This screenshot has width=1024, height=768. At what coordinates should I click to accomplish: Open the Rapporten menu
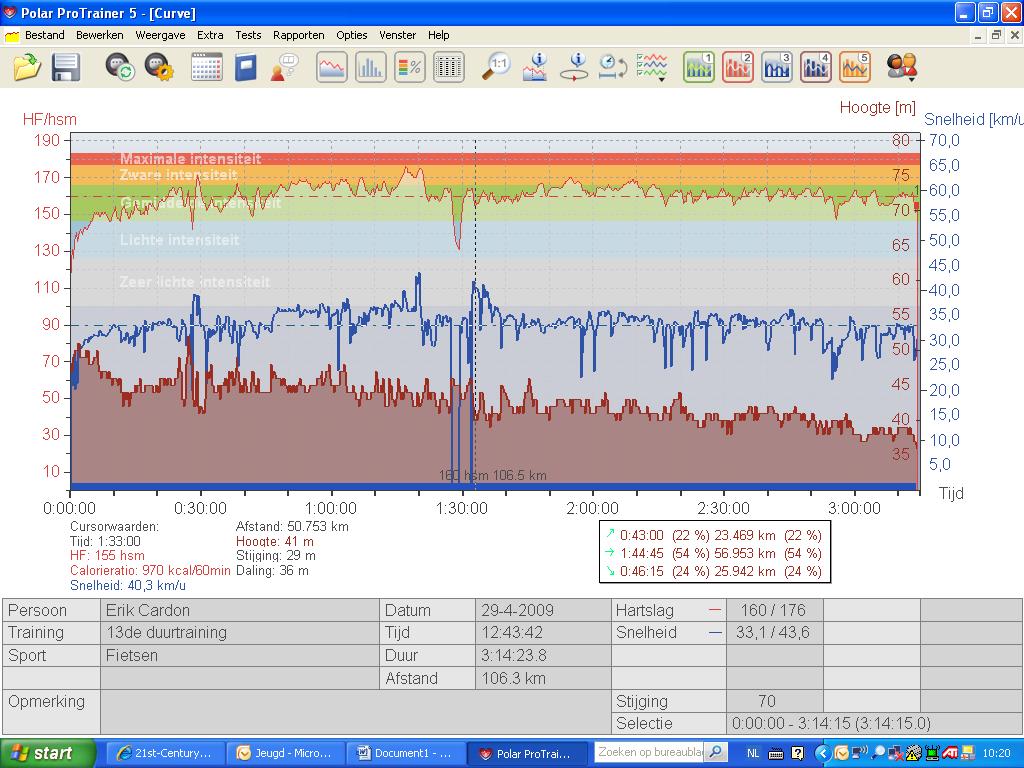(x=298, y=35)
